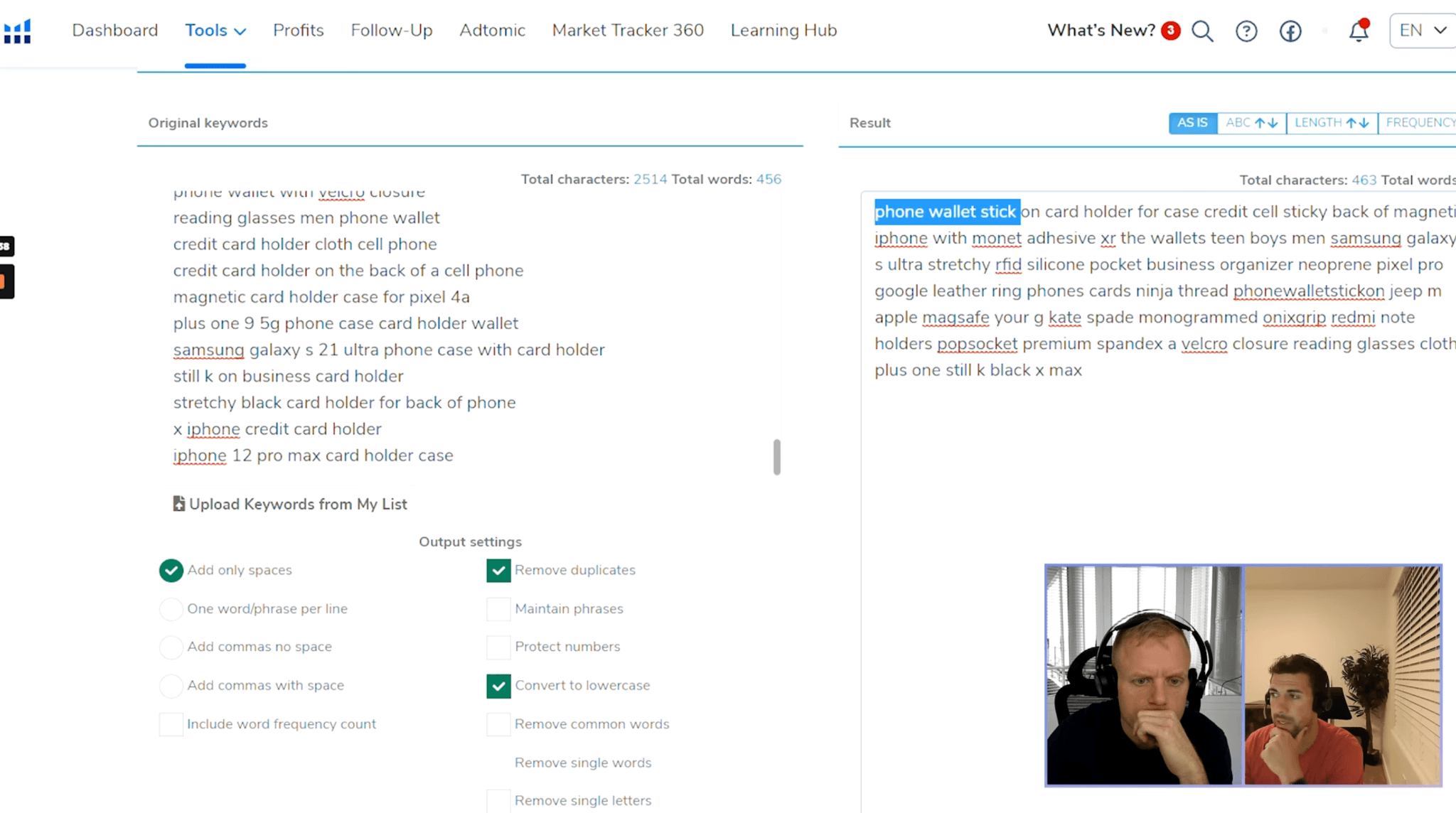Open the Learning Hub
1456x813 pixels.
[x=783, y=31]
